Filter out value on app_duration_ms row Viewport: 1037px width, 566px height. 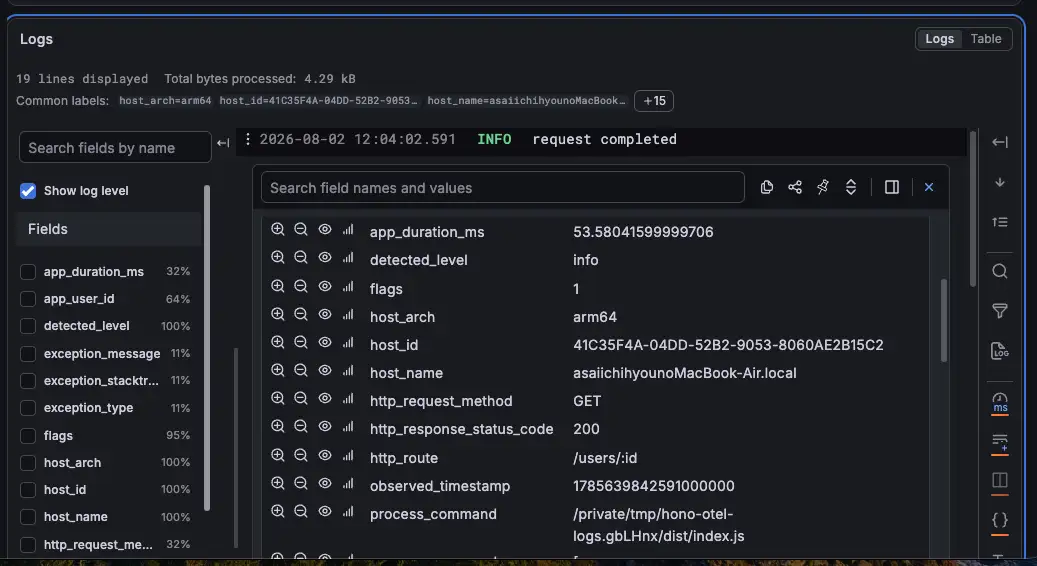pos(301,229)
